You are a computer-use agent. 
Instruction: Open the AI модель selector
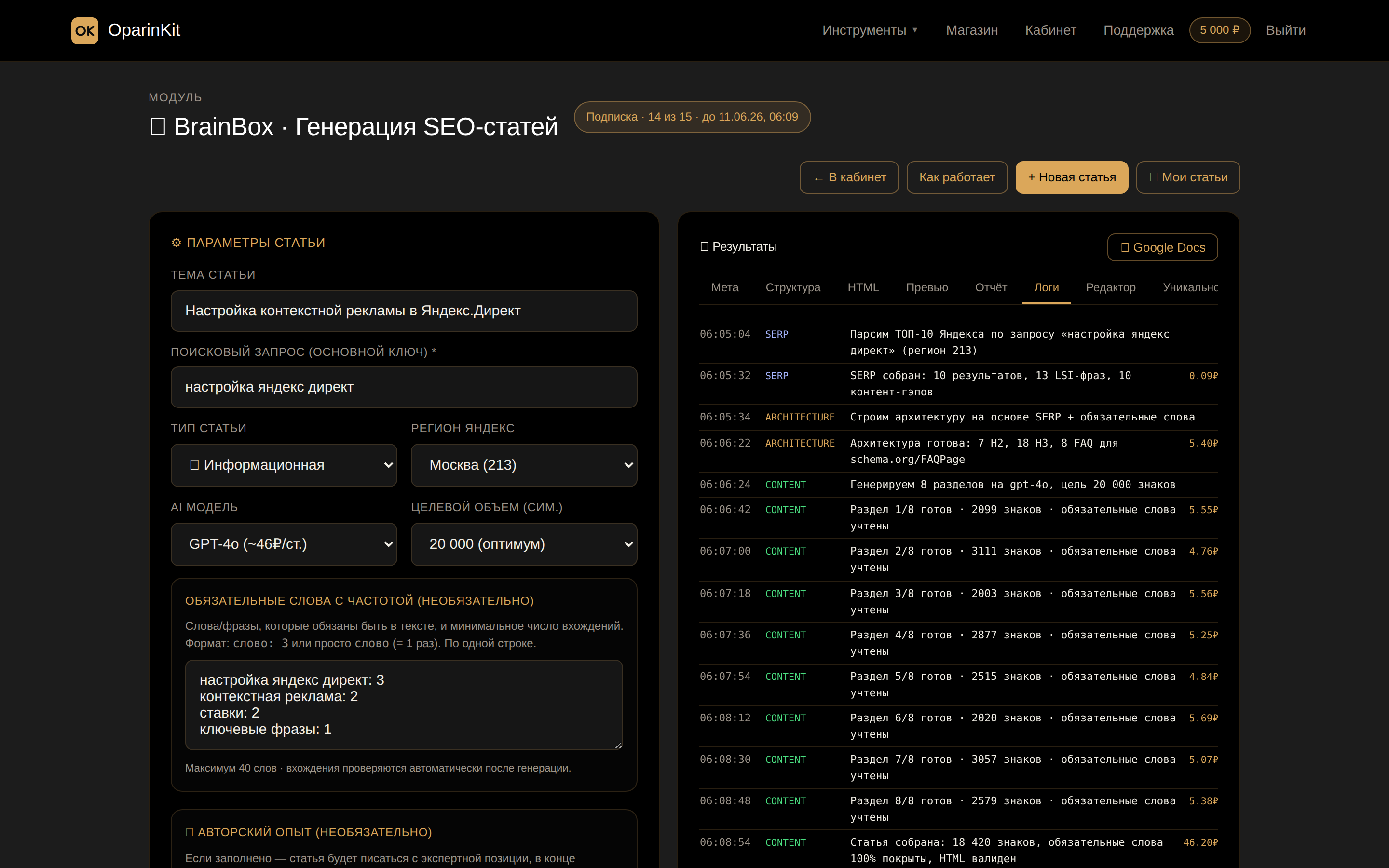pos(284,544)
